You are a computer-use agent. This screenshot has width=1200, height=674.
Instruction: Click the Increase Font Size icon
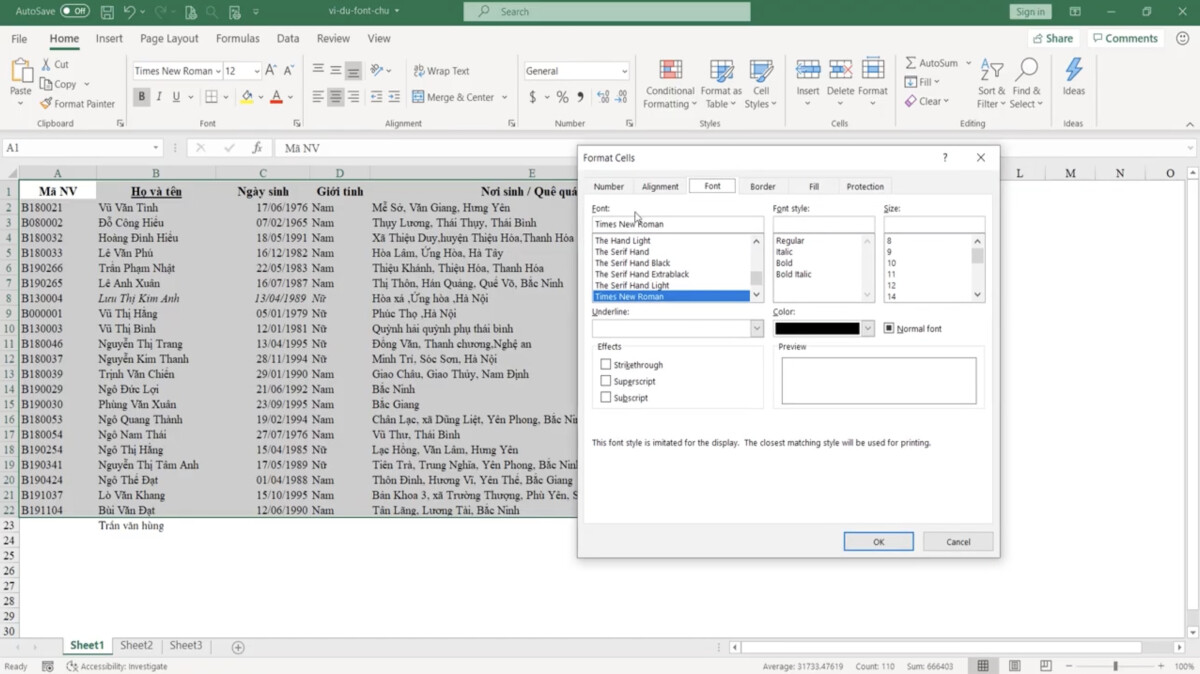tap(273, 71)
